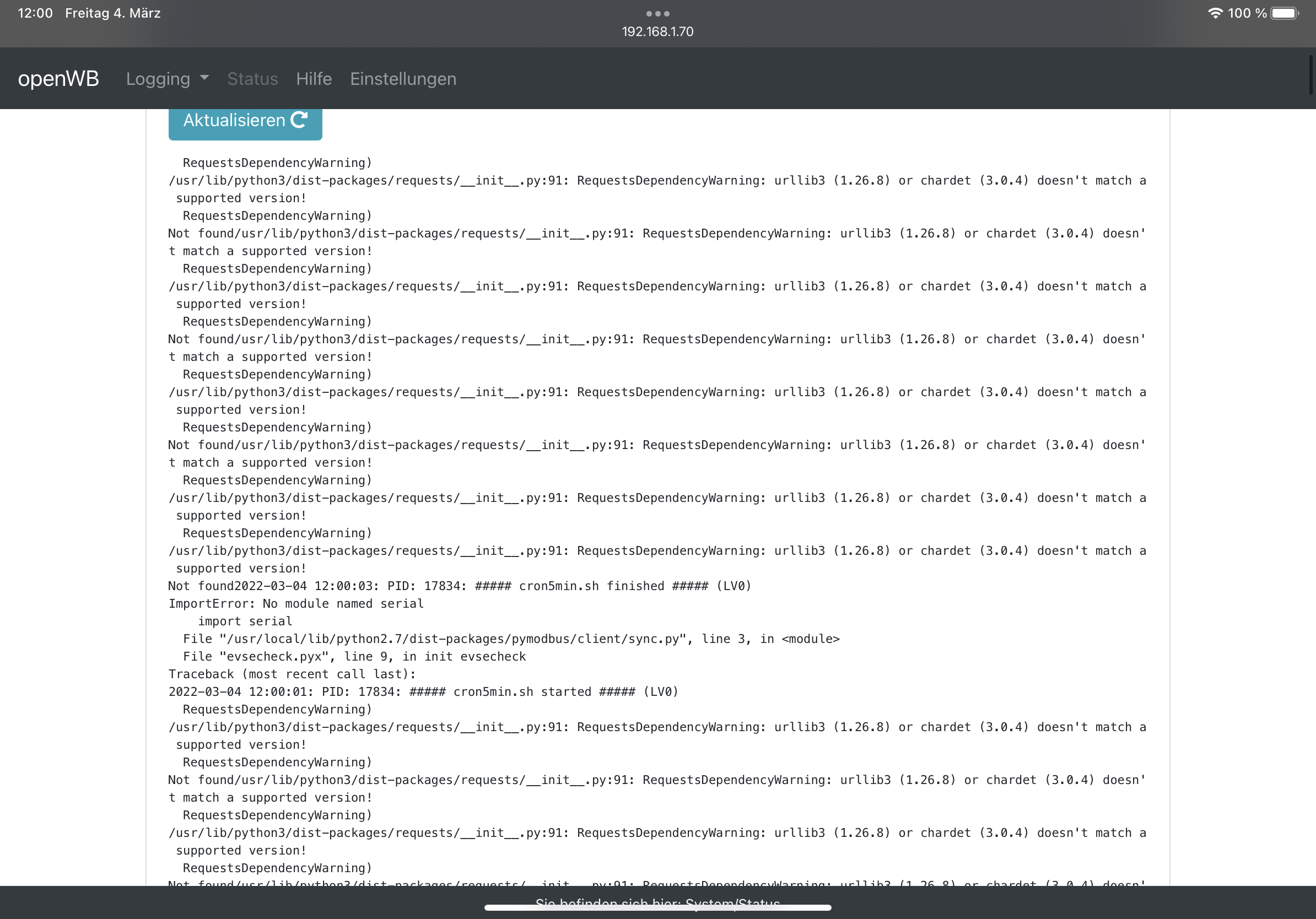Click the refresh arrow icon in Aktualisieren
Screen dimensions: 1316x919
(x=299, y=120)
